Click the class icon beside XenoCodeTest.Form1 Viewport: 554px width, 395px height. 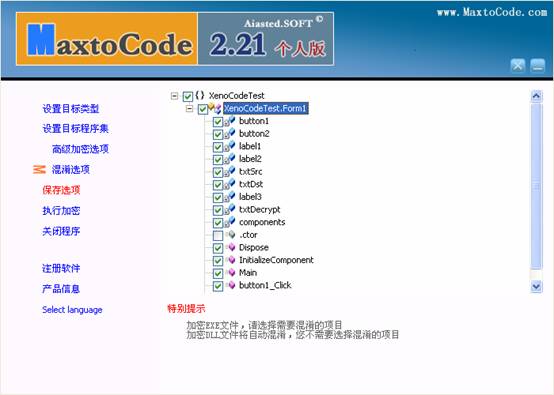(215, 108)
